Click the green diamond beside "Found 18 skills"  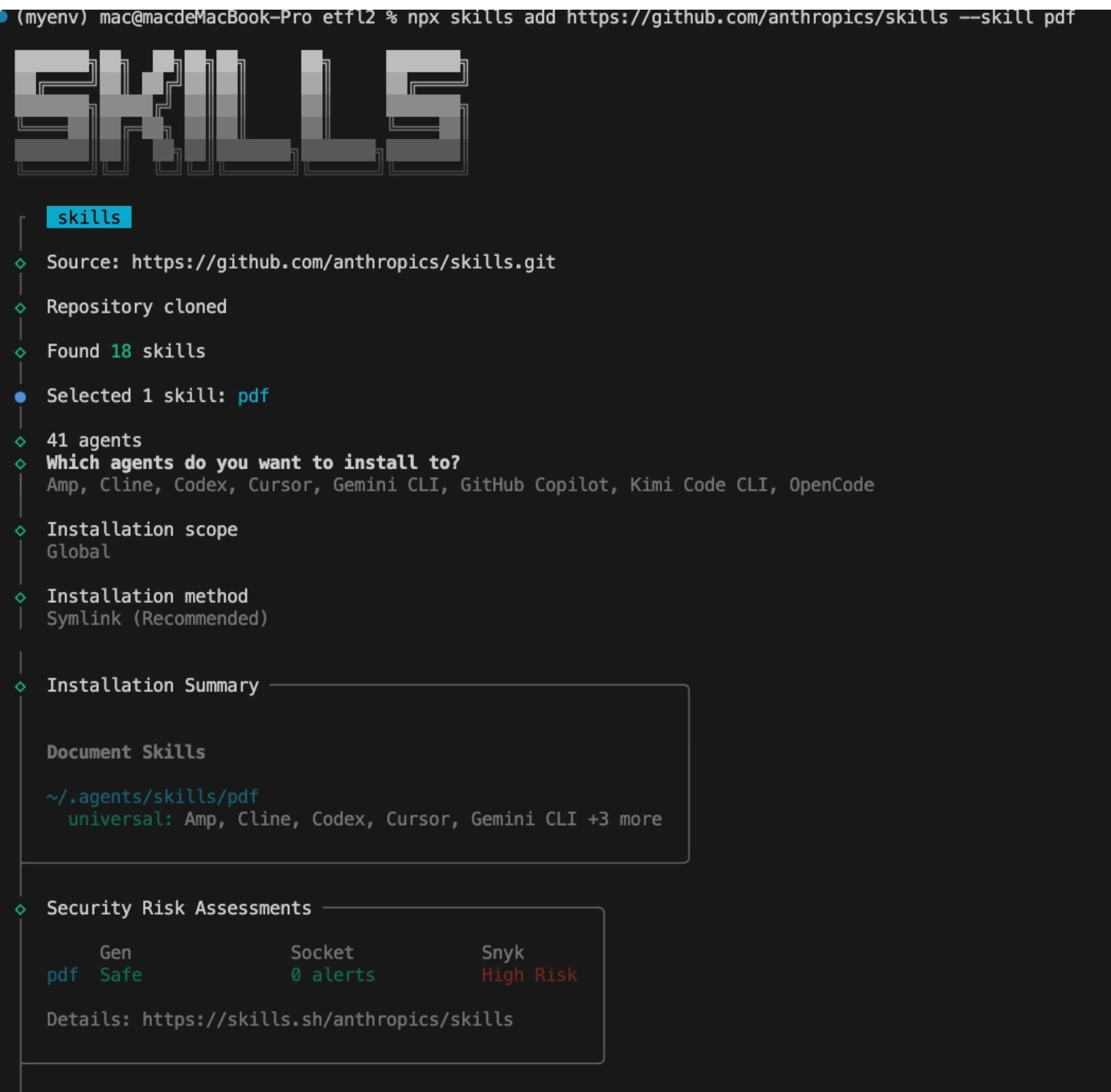[20, 352]
